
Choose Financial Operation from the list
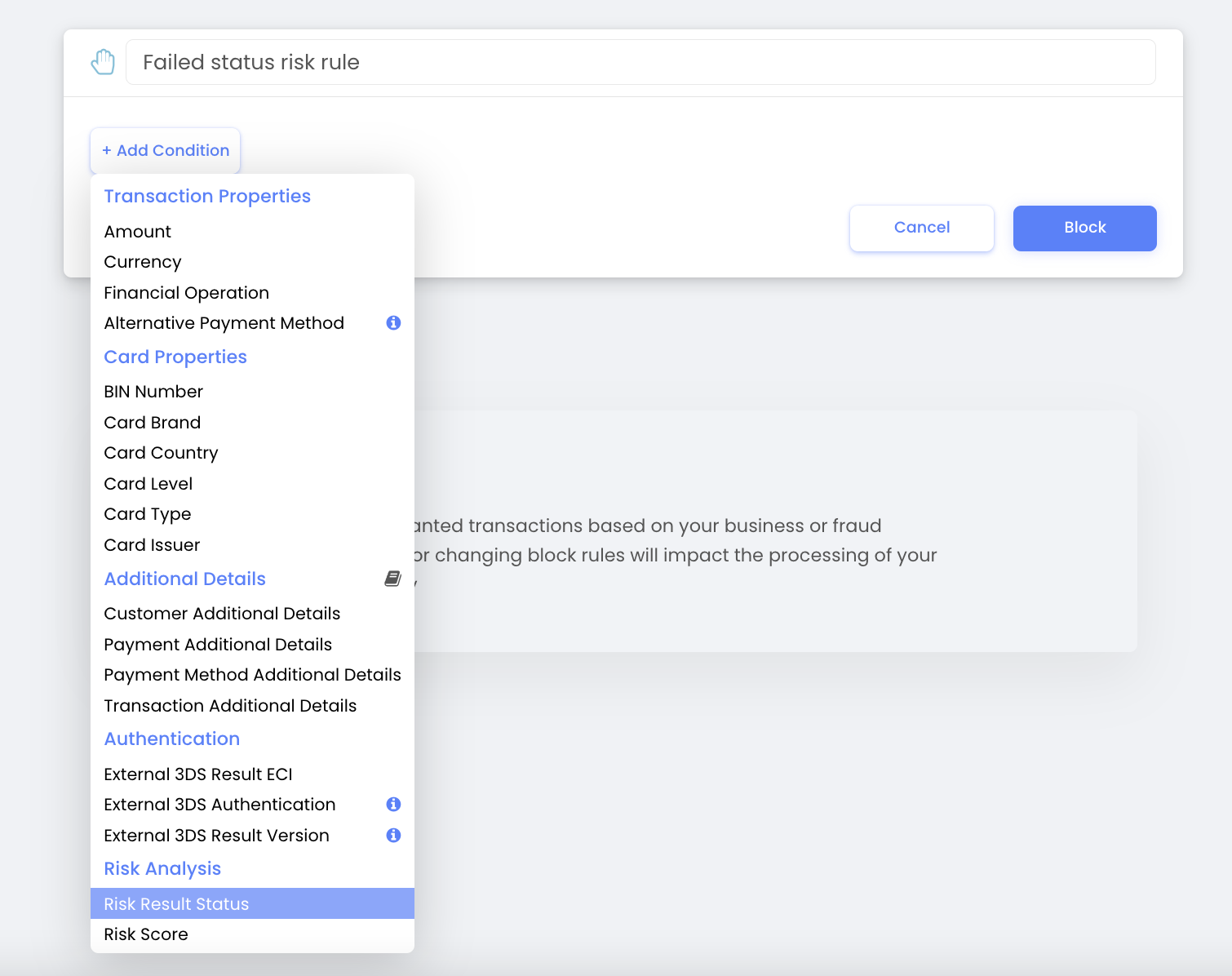click(252, 293)
